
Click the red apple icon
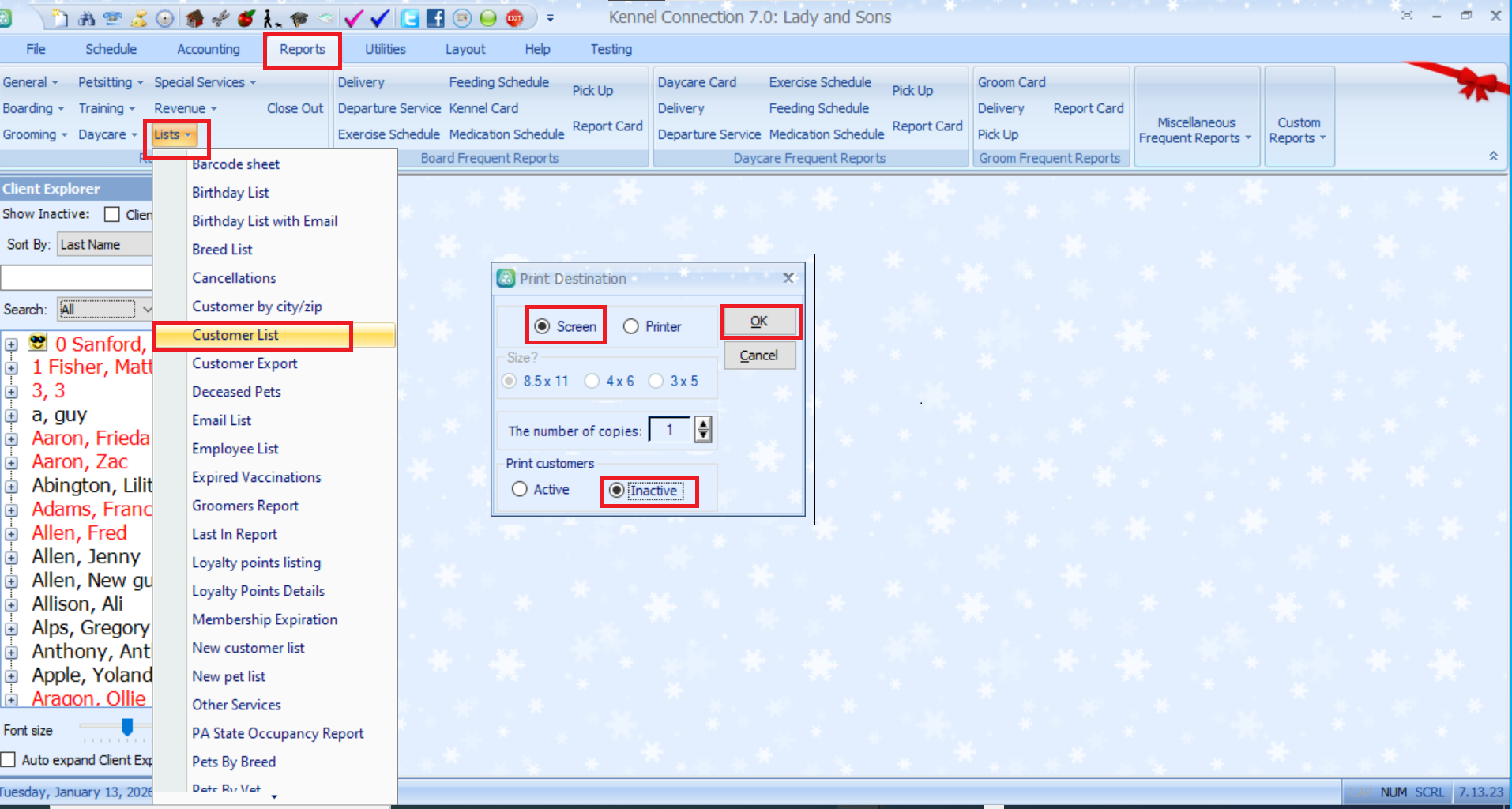[x=246, y=17]
